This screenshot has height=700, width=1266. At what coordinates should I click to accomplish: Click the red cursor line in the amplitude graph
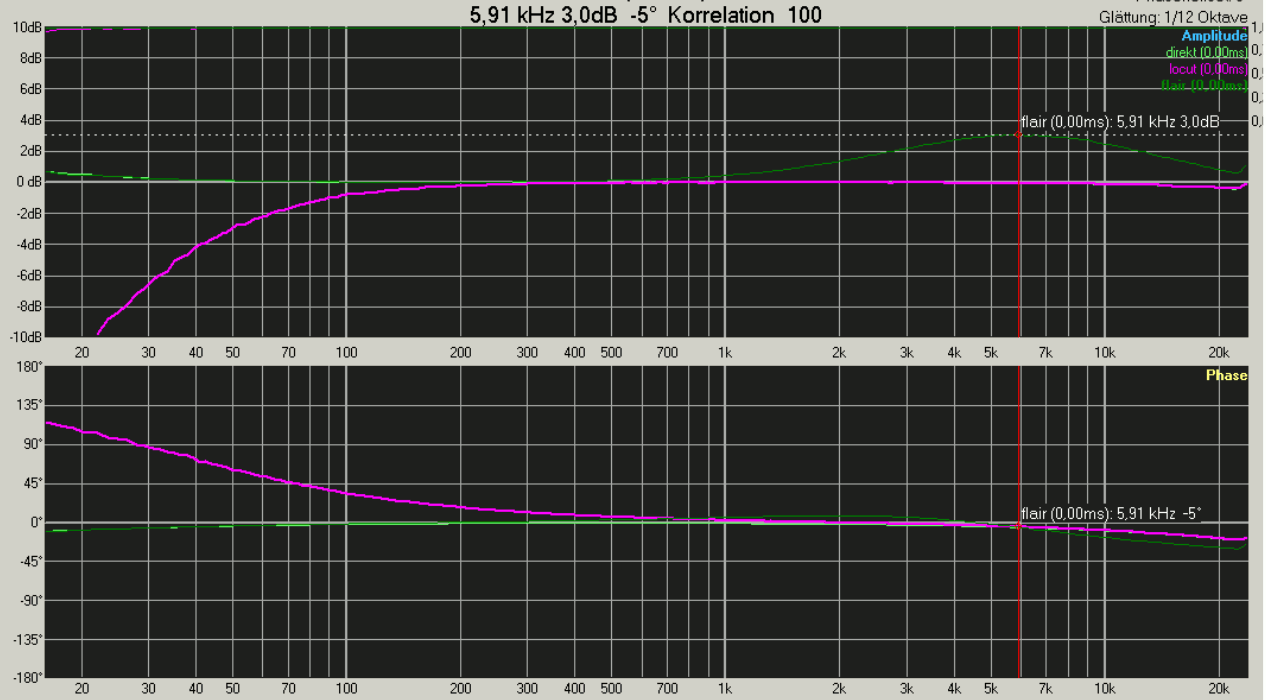coord(1019,182)
